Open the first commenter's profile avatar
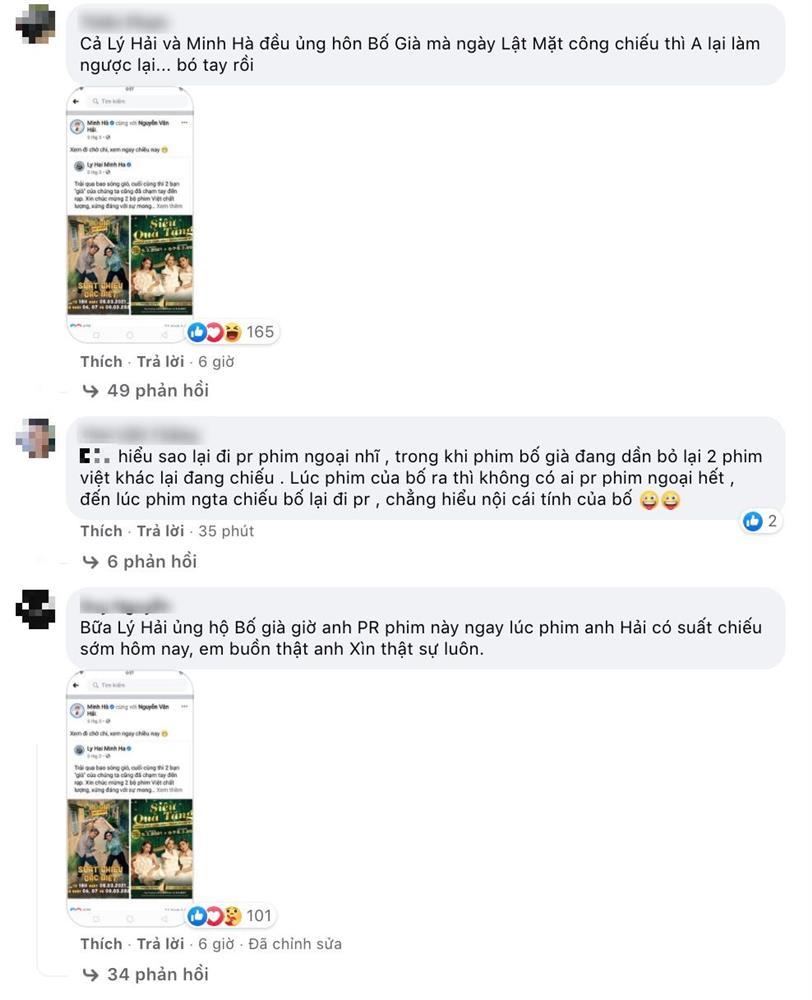This screenshot has width=812, height=1000. tap(36, 23)
